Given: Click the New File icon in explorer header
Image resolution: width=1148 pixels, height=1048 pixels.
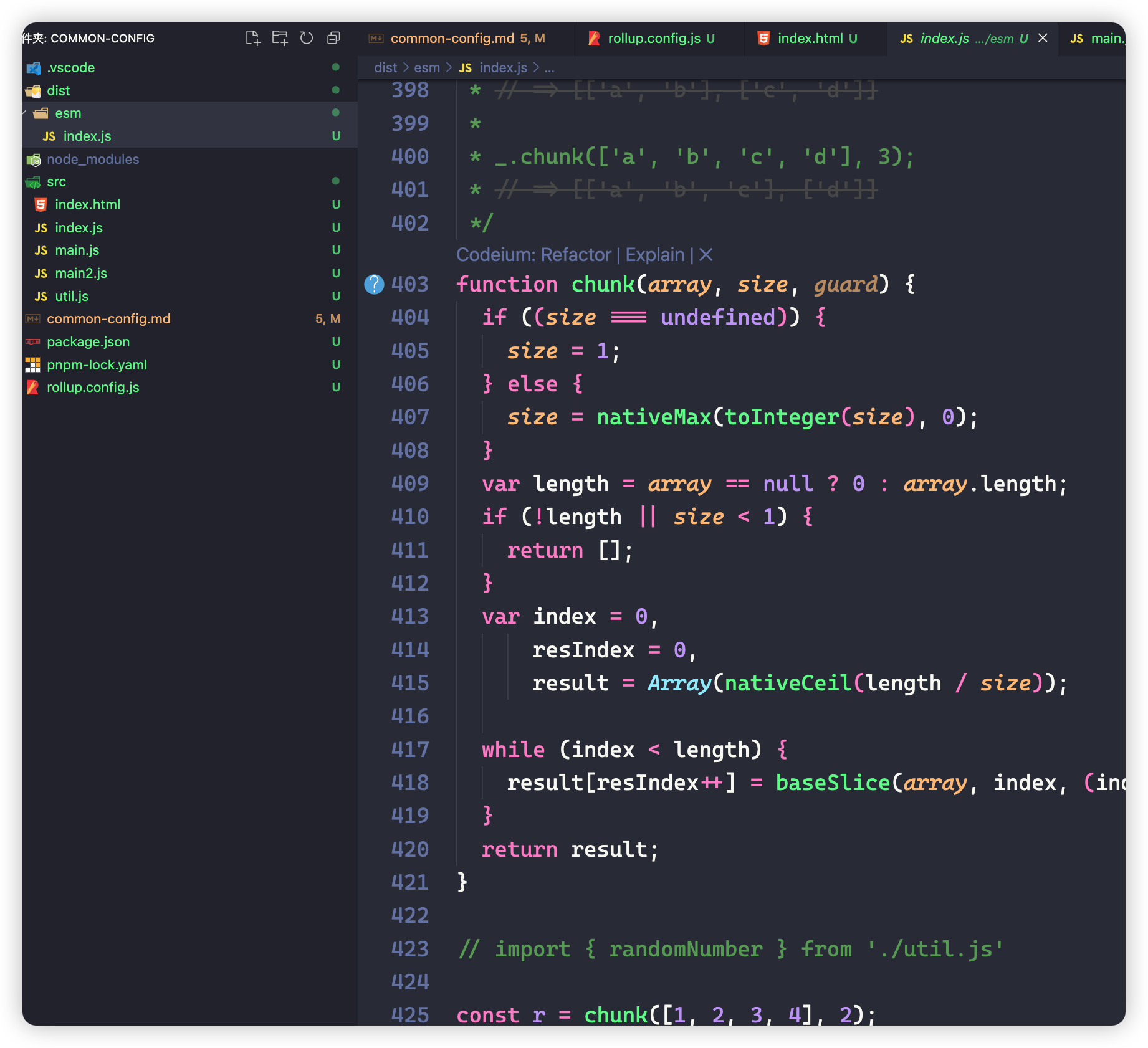Looking at the screenshot, I should click(252, 38).
